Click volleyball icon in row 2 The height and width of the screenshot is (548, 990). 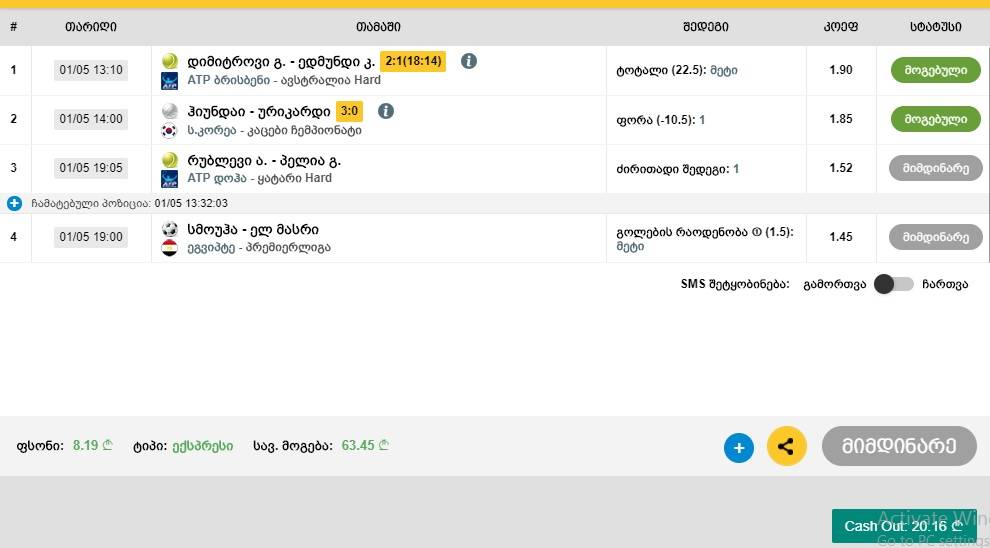point(170,111)
